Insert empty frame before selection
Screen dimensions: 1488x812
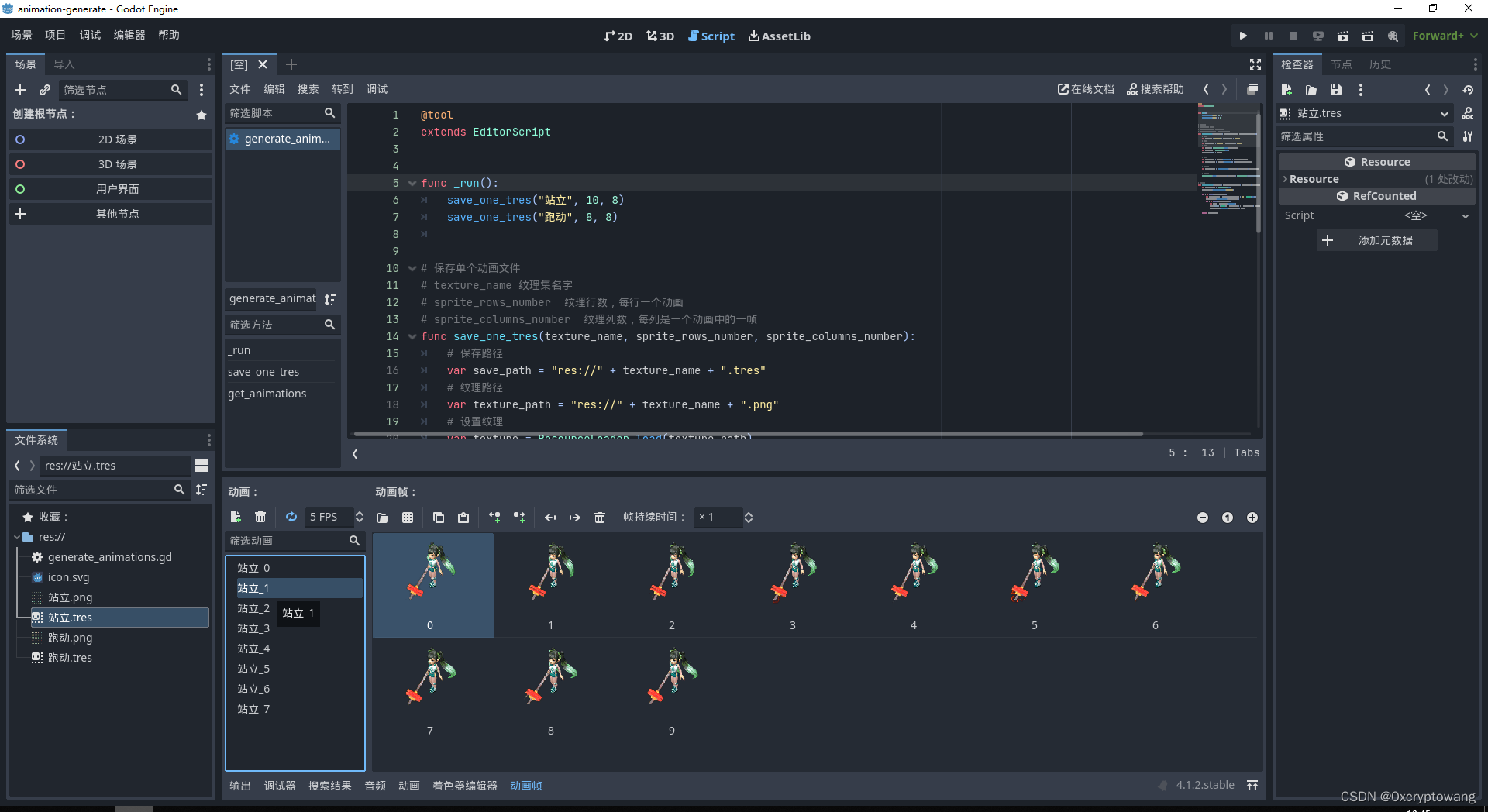tap(494, 517)
